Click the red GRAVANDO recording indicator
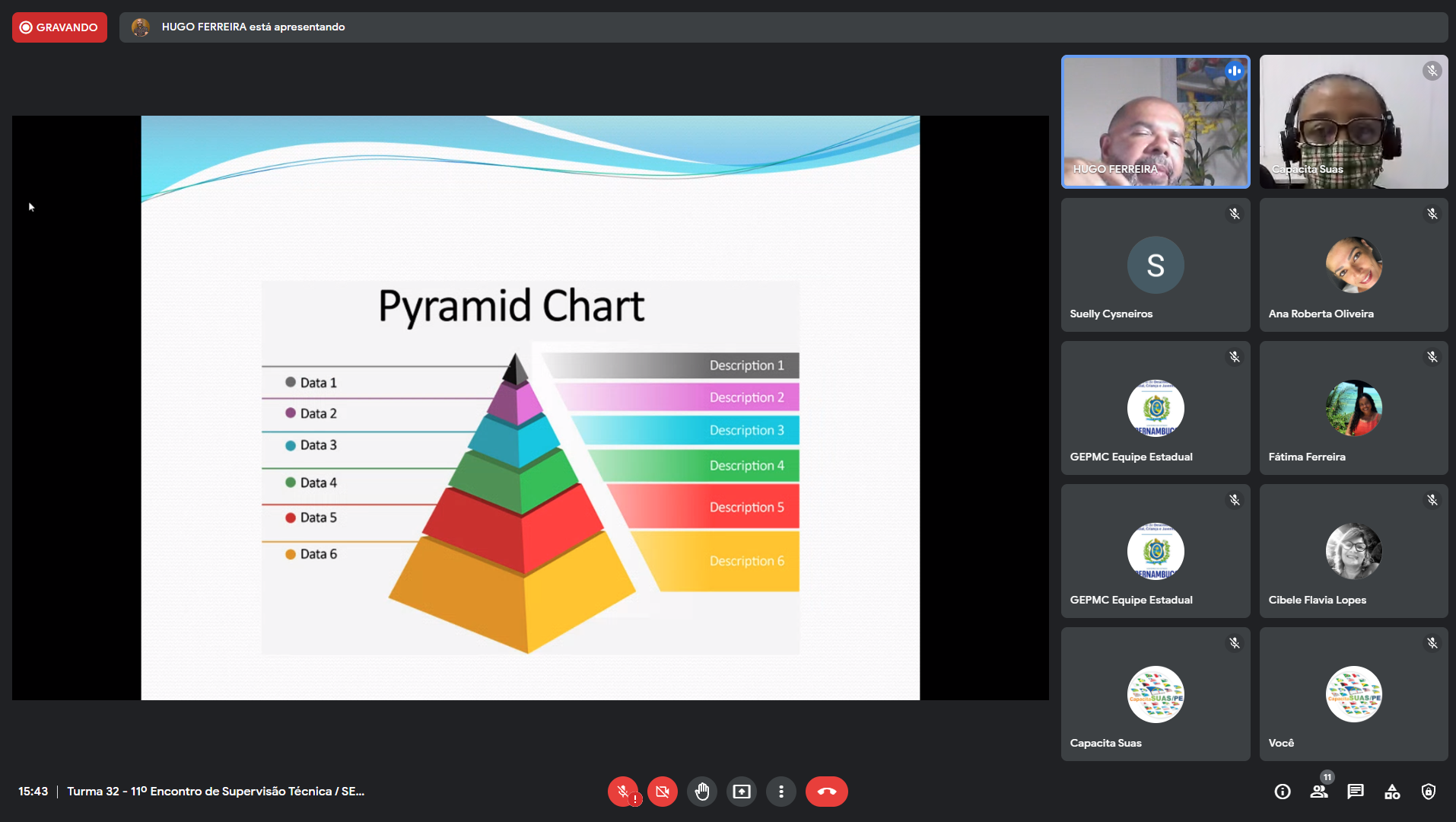This screenshot has width=1456, height=822. point(59,27)
